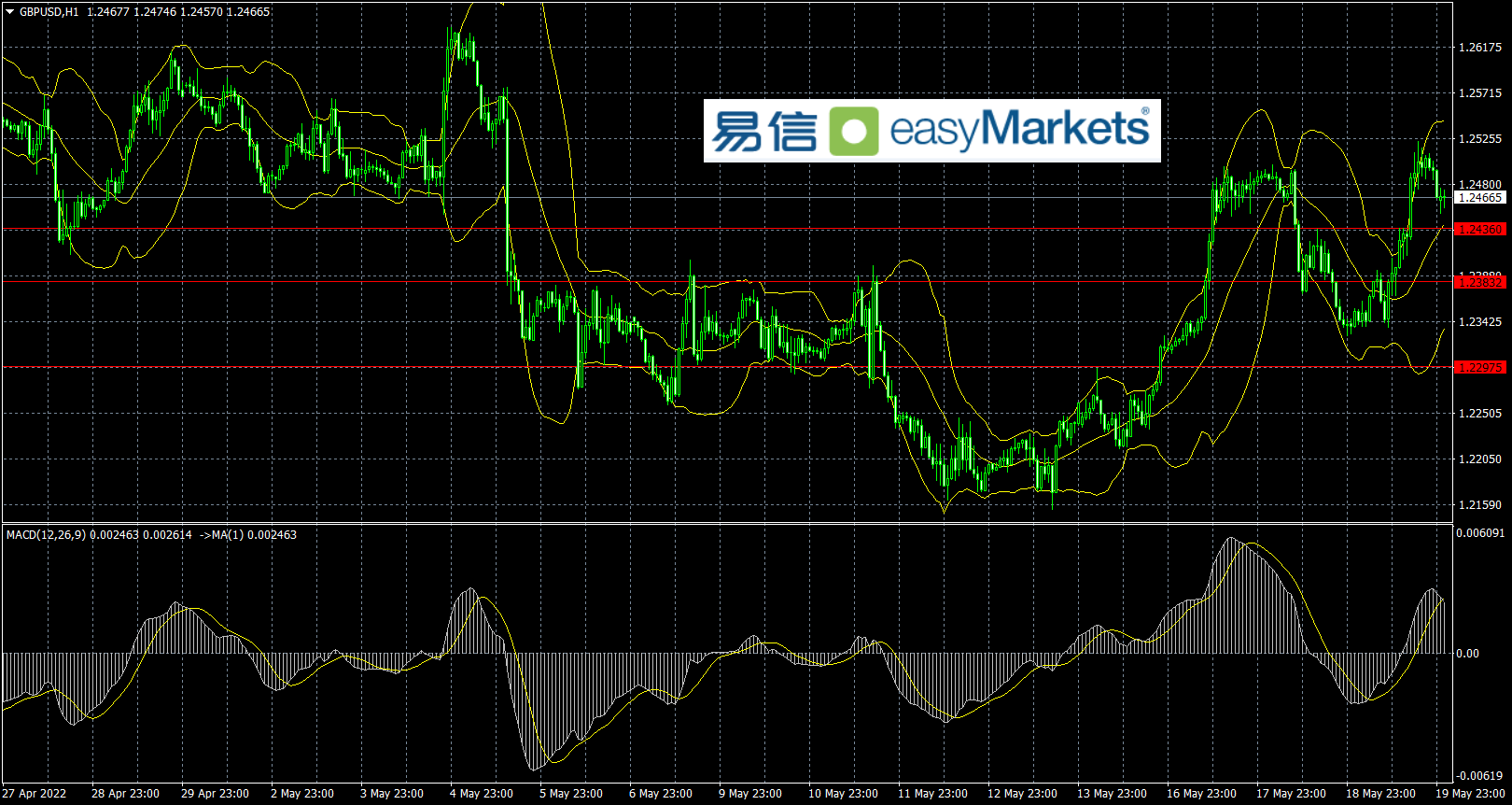Screen dimensions: 1512x805
Task: Click the MACD zero level label 0.00
Action: point(1467,654)
